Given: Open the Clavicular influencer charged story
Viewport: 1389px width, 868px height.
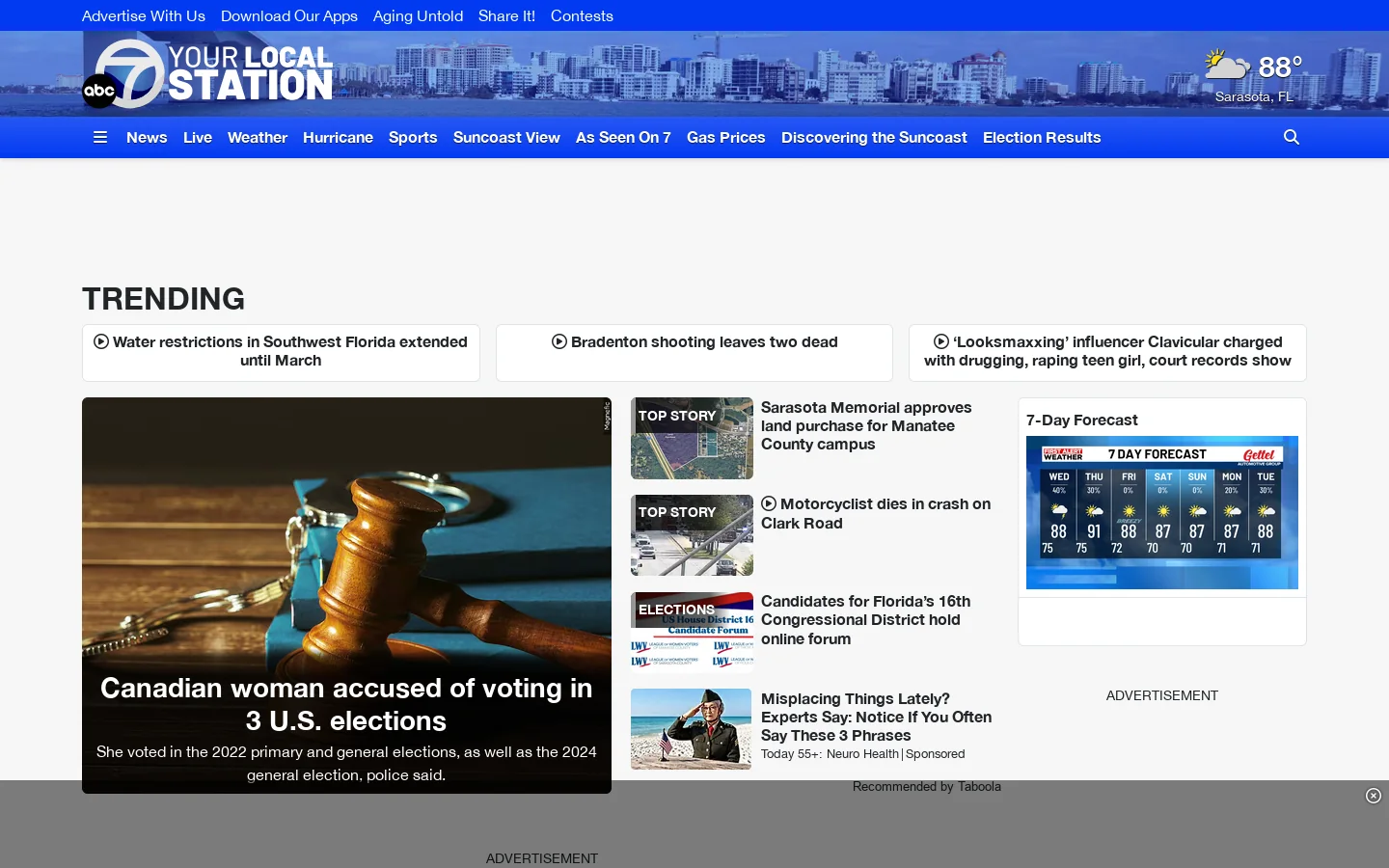Looking at the screenshot, I should (1107, 351).
